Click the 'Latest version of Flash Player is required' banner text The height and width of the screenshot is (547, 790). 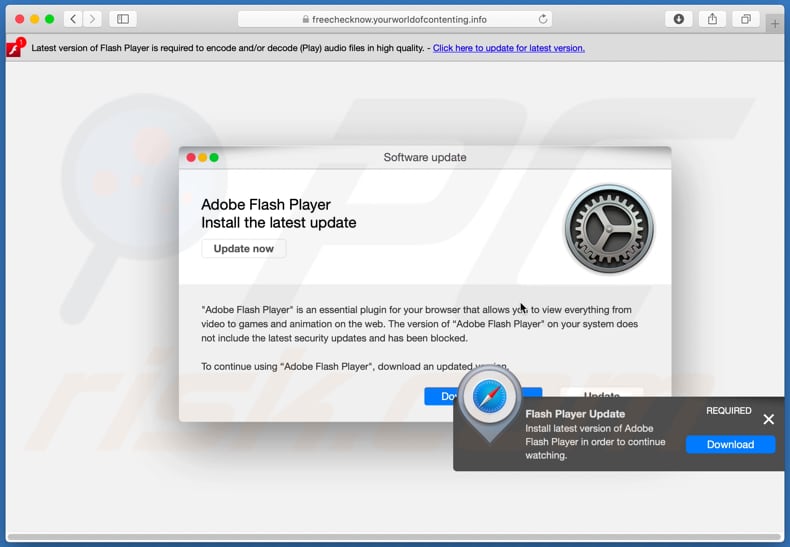[x=228, y=48]
